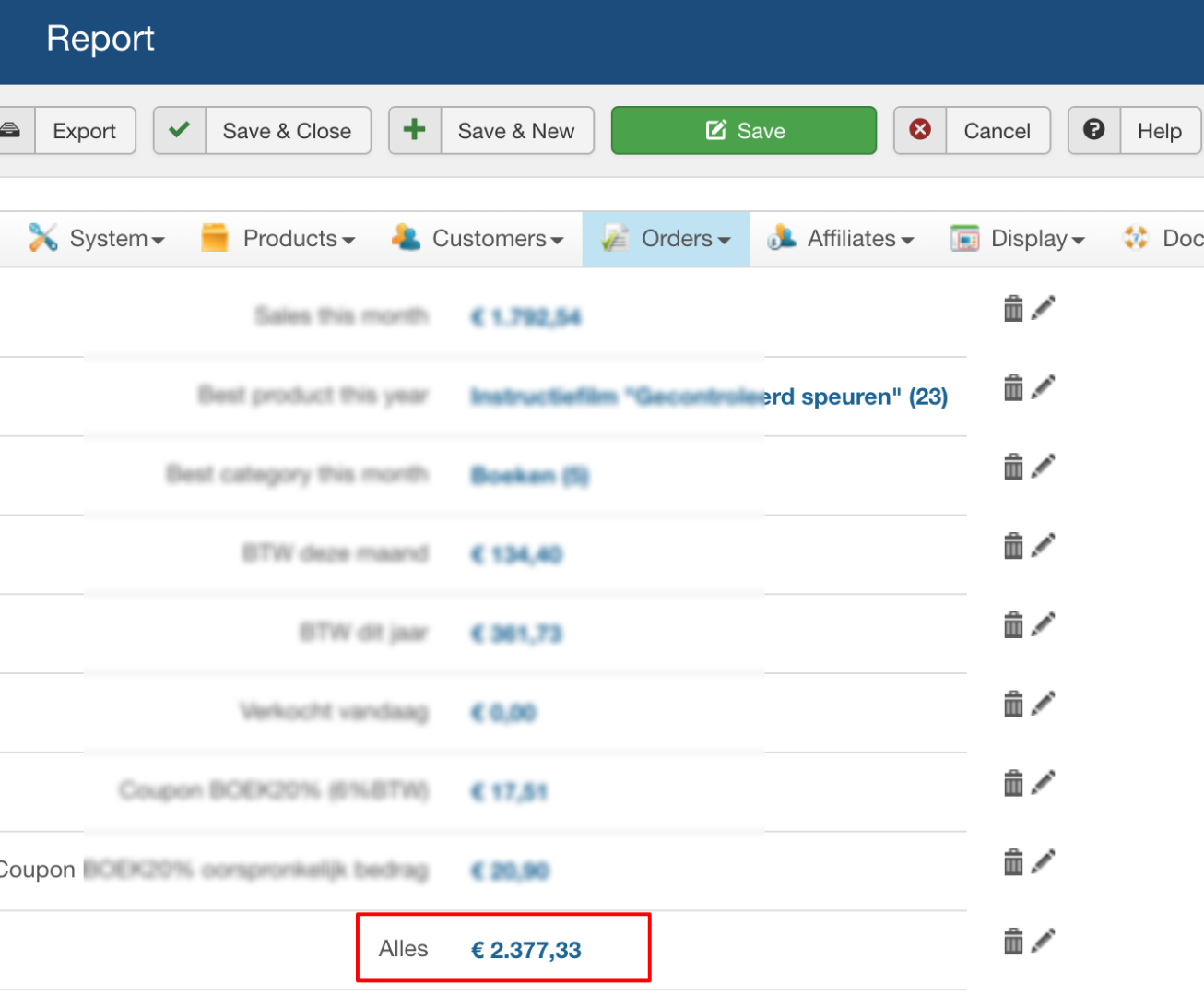1204x996 pixels.
Task: Open the Orders menu
Action: (666, 239)
